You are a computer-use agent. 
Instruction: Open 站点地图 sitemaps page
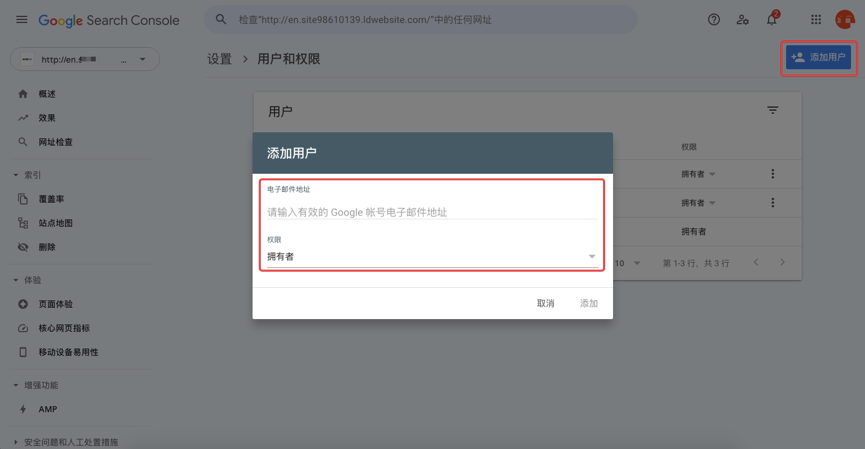[55, 223]
